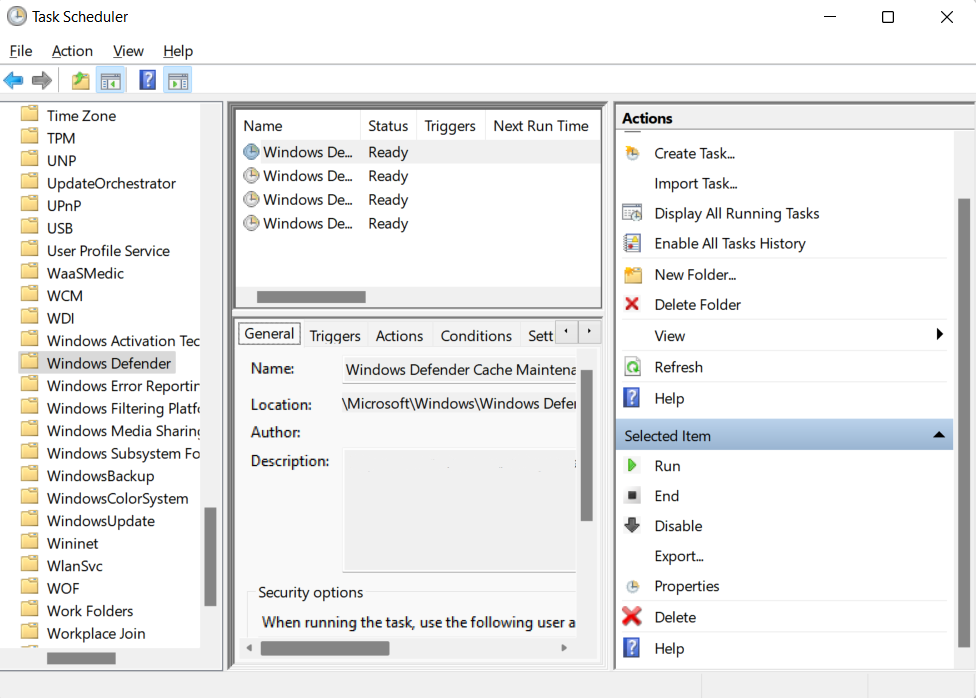Select the WindowsBackup folder
Screen dimensions: 976x698
(100, 476)
